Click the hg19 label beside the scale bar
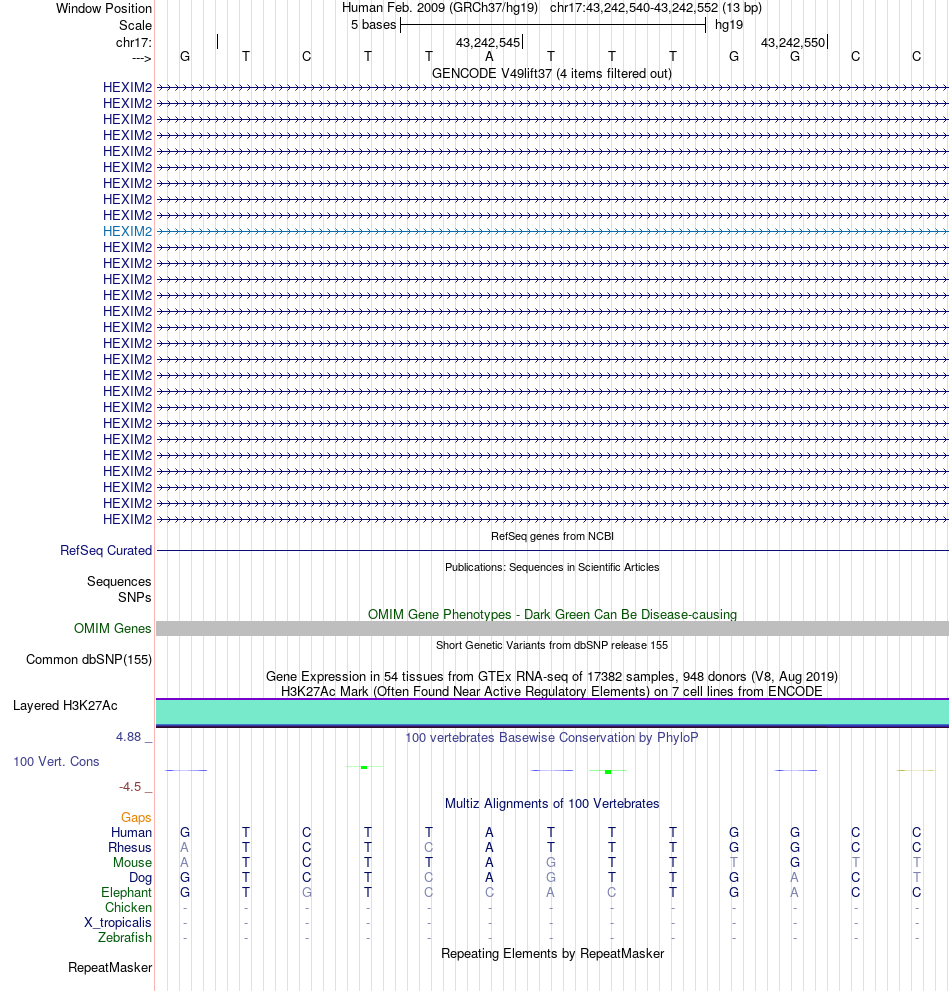Screen dimensions: 950x991 click(x=729, y=25)
